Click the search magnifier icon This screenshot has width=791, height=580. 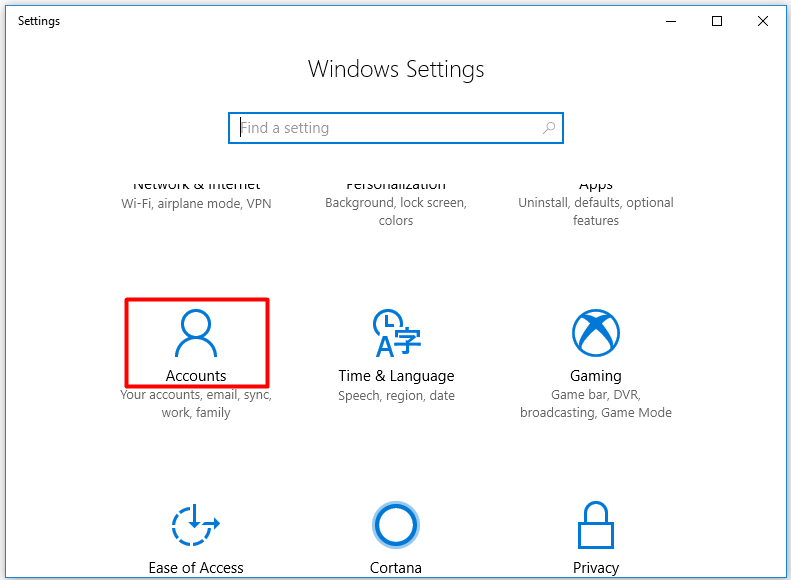click(549, 128)
